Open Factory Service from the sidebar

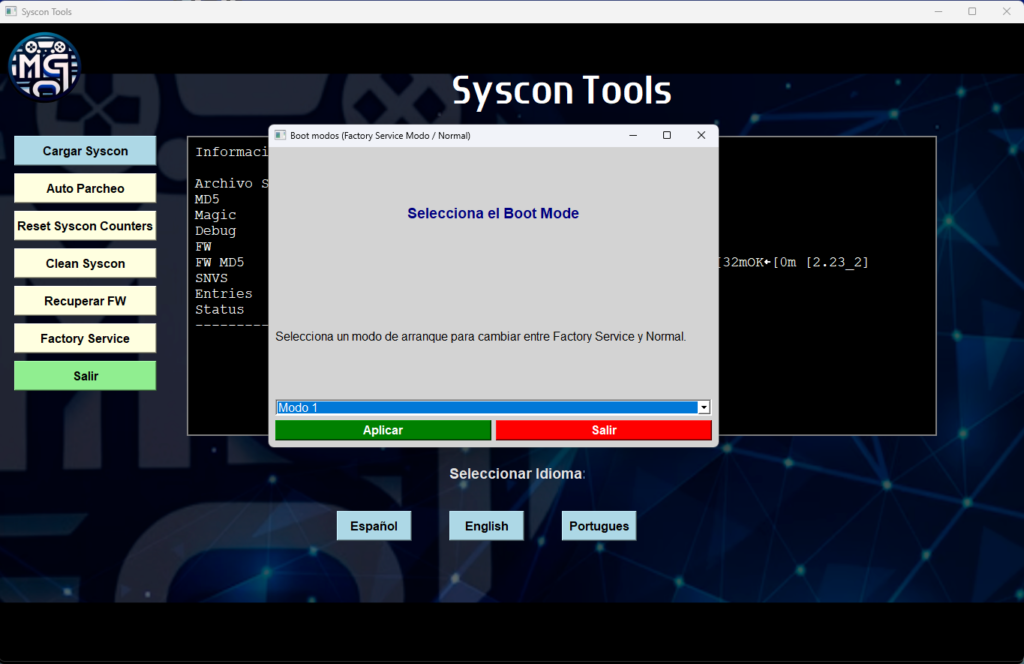click(85, 338)
